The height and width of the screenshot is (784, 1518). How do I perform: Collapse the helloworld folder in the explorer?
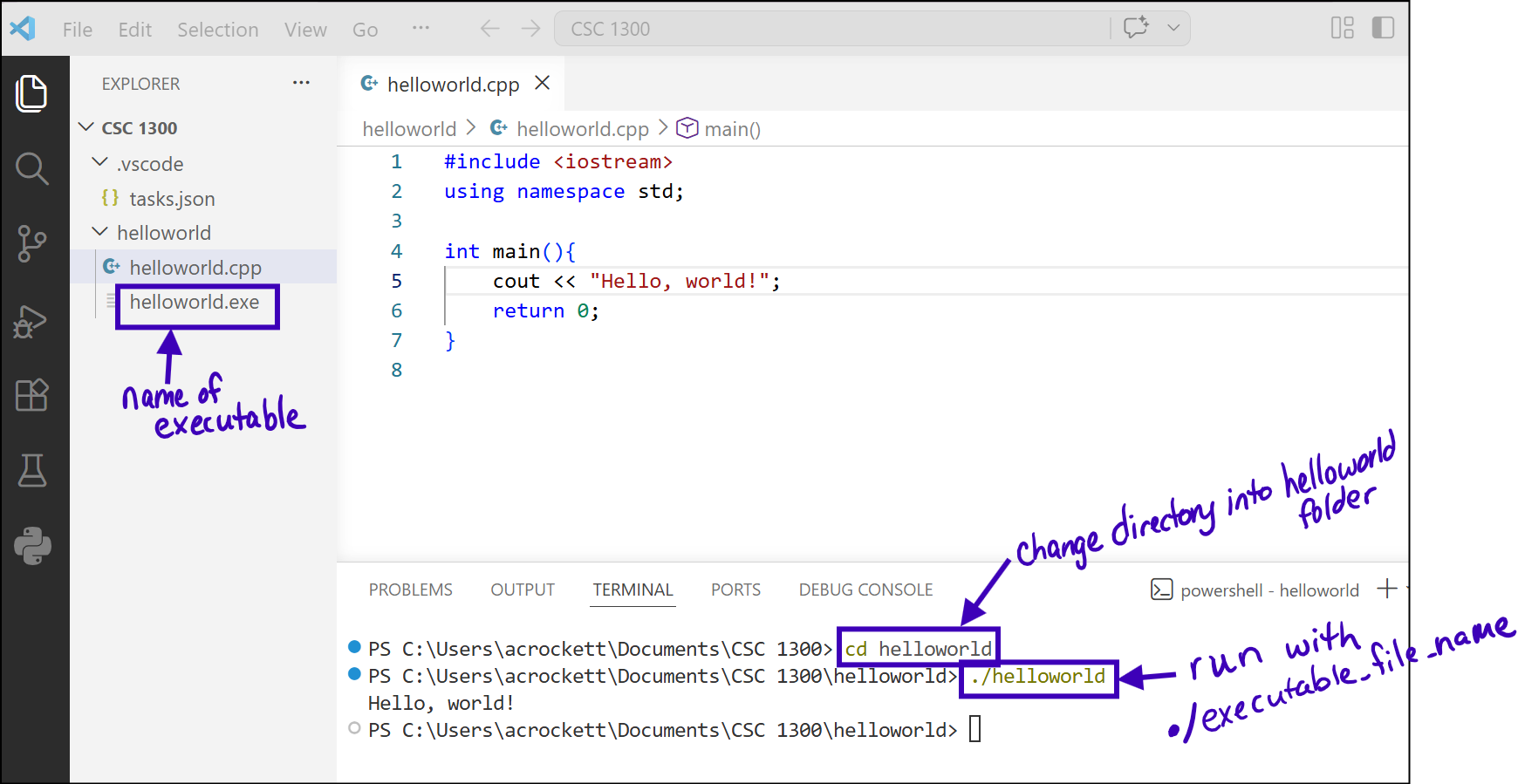click(100, 232)
